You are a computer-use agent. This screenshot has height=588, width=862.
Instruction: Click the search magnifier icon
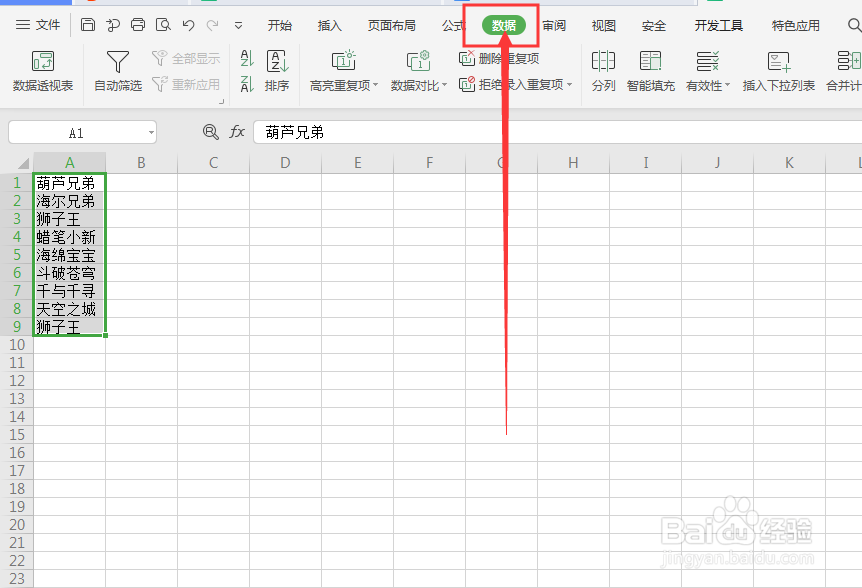[854, 25]
